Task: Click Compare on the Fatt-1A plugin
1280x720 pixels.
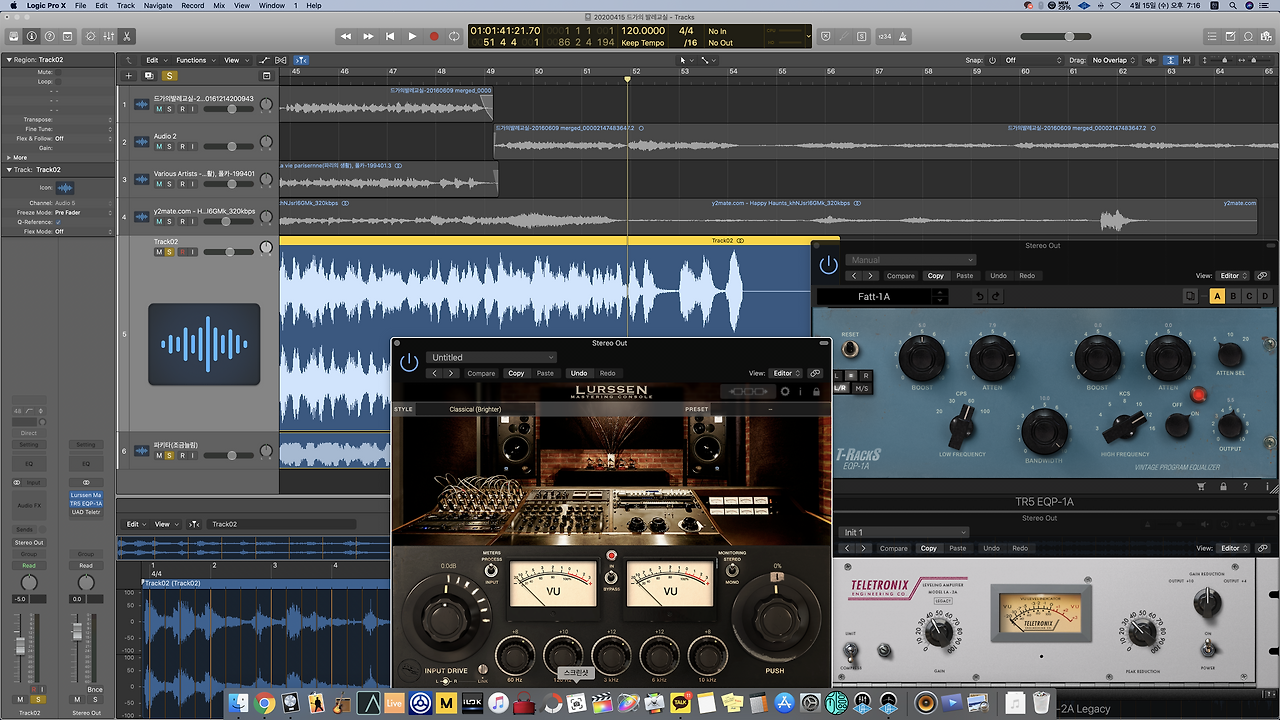Action: click(x=900, y=276)
